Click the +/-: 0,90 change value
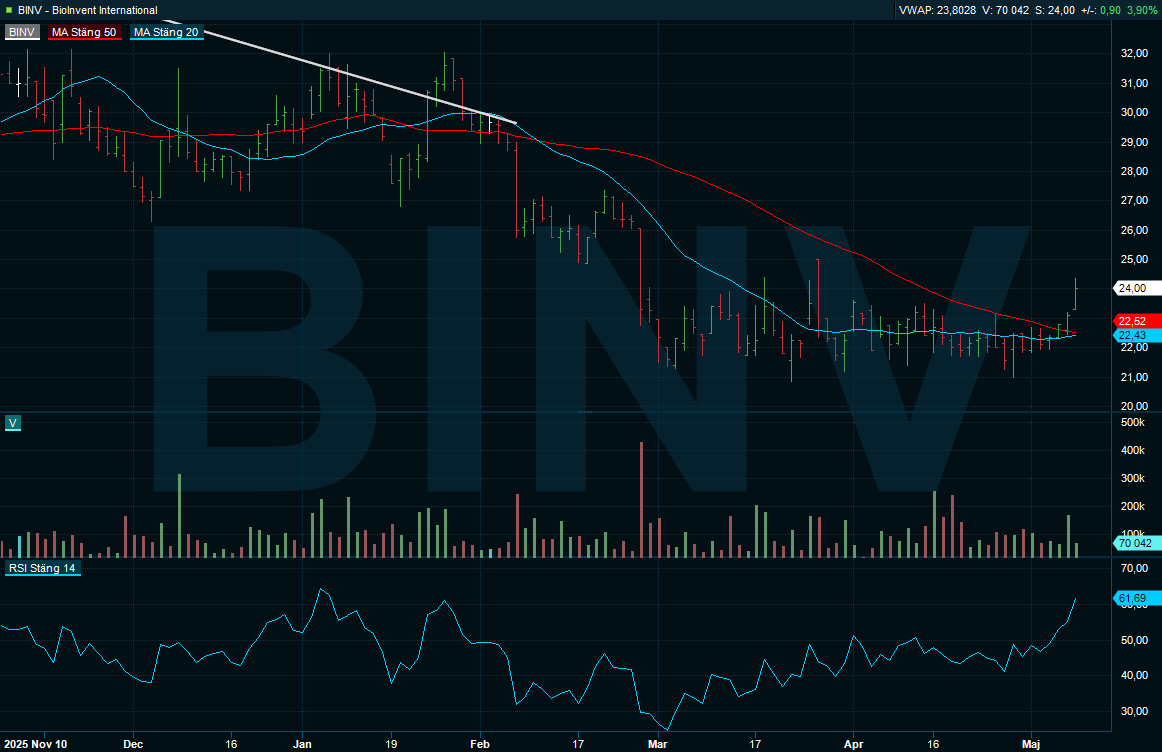 1100,10
